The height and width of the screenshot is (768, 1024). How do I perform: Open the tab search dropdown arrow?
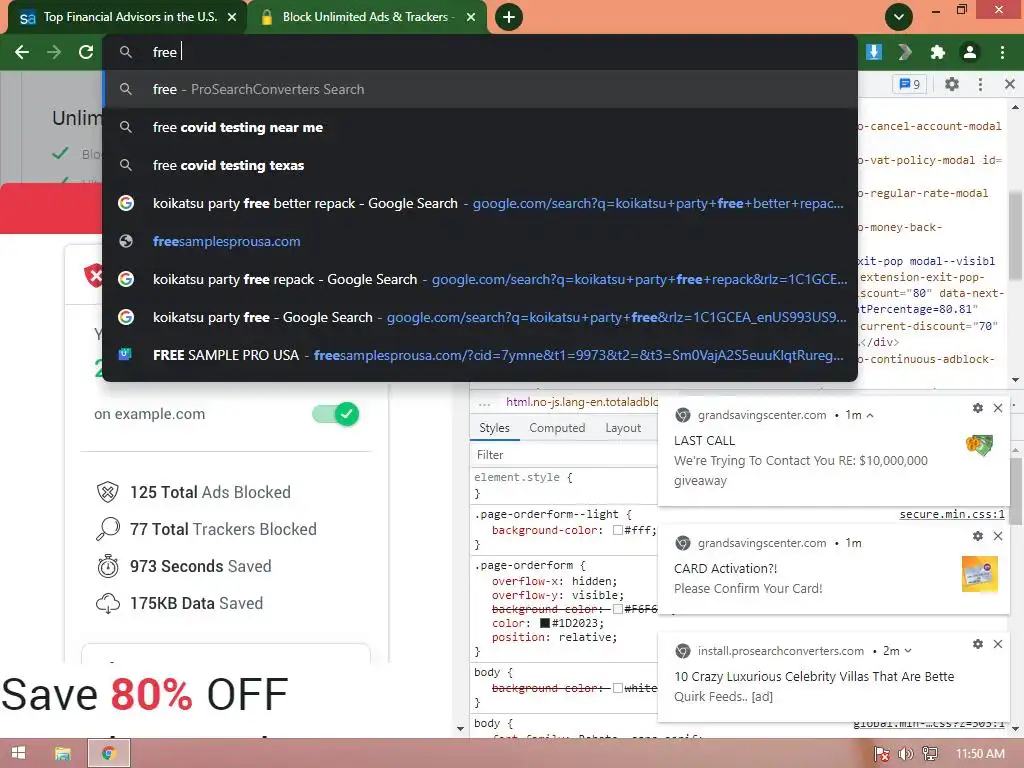click(x=899, y=17)
